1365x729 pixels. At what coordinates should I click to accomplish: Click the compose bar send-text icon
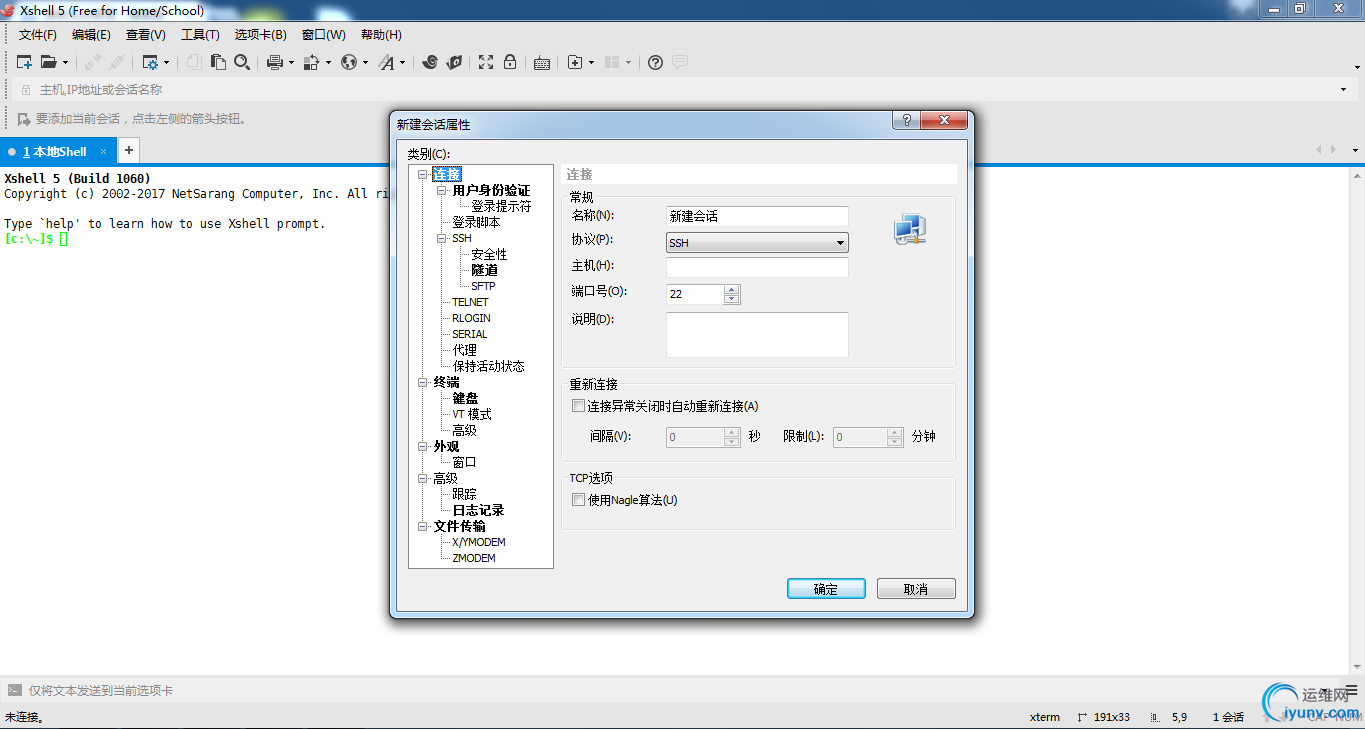coord(15,690)
